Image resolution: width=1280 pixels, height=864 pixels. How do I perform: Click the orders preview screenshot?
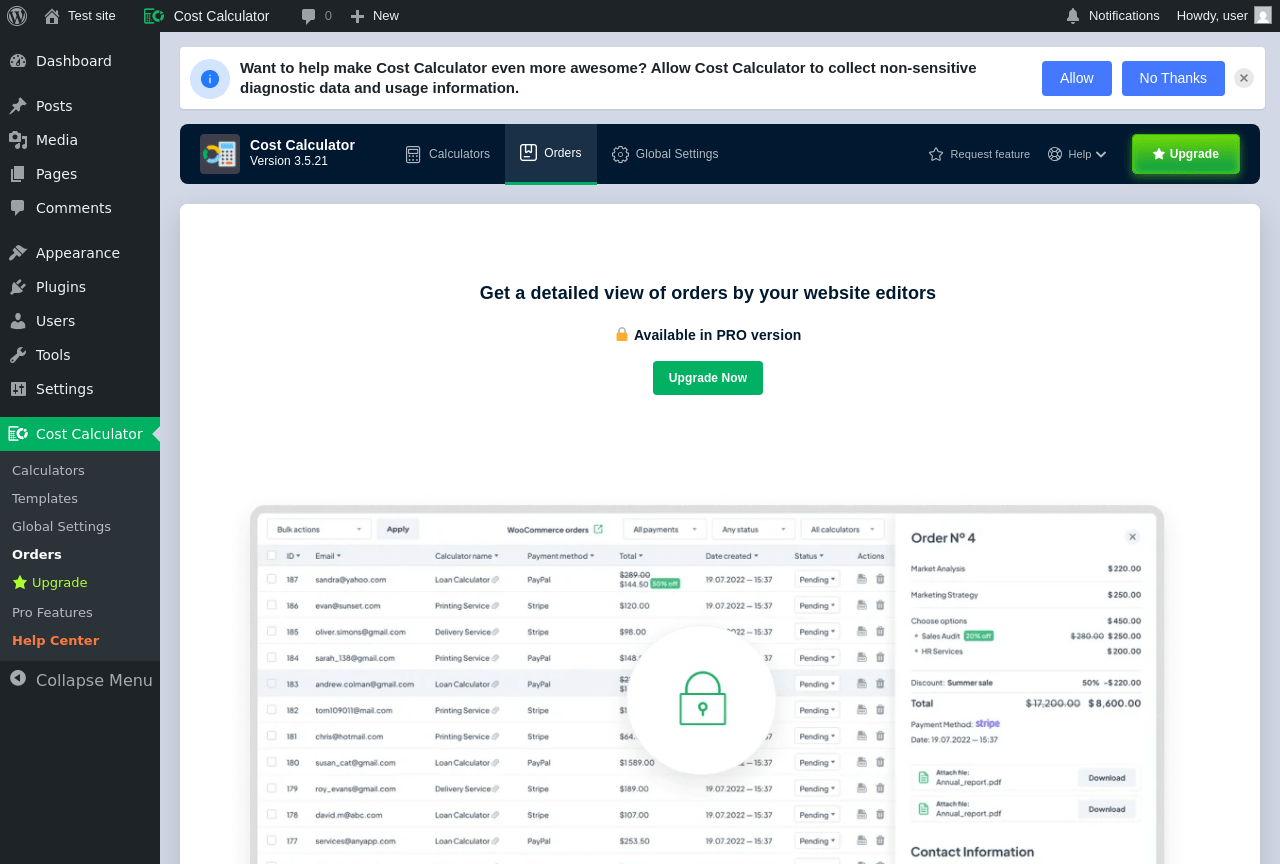707,685
